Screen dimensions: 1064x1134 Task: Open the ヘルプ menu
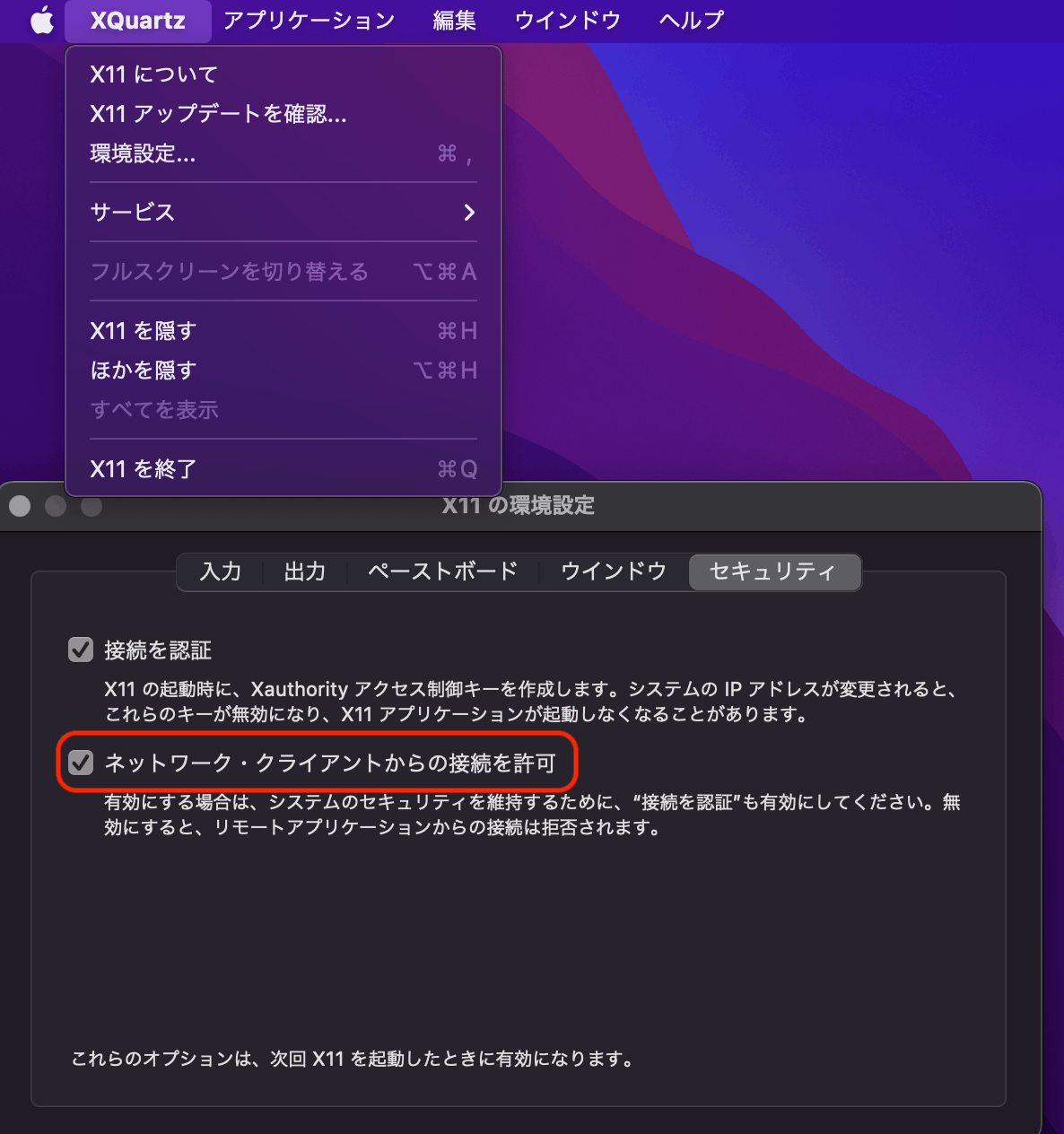(x=692, y=21)
